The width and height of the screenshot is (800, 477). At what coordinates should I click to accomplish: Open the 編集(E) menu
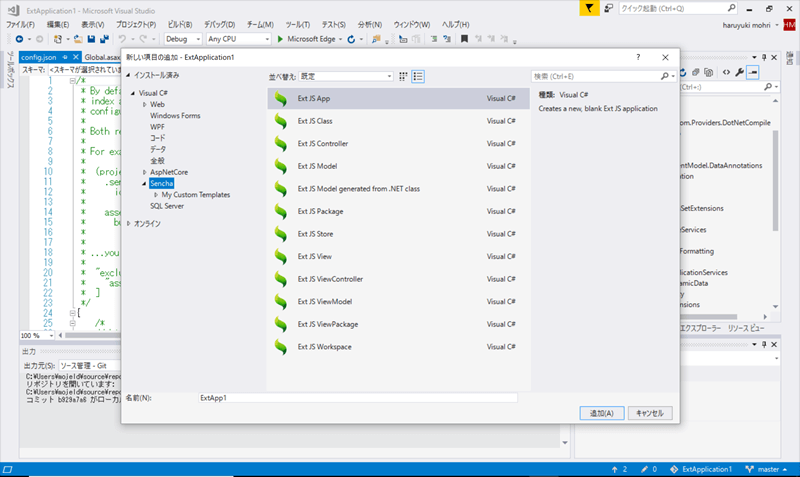click(x=58, y=24)
